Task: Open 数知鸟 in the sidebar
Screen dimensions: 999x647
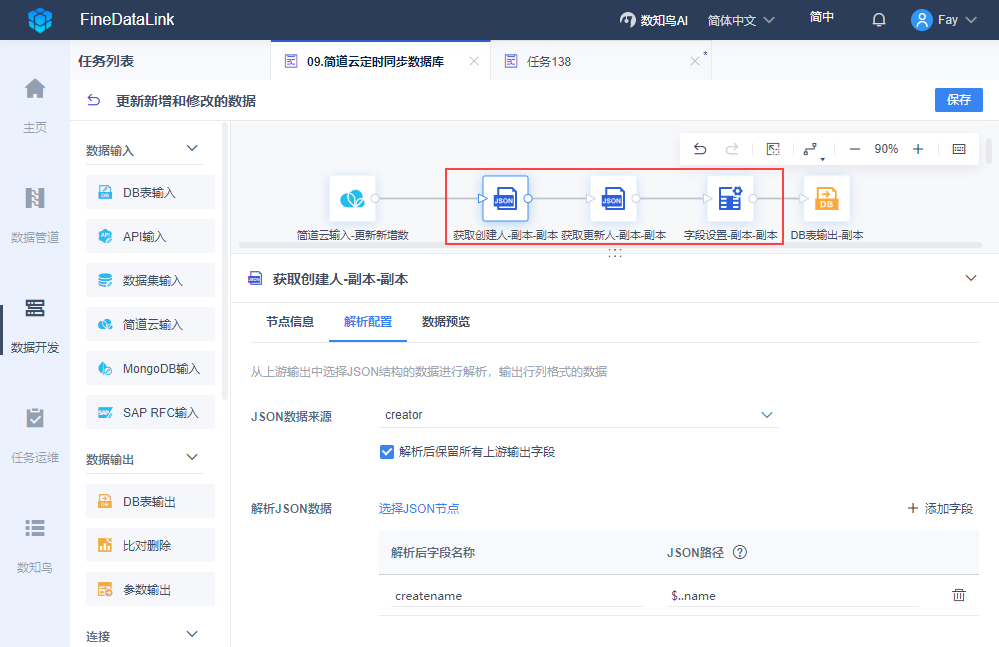Action: pyautogui.click(x=35, y=546)
